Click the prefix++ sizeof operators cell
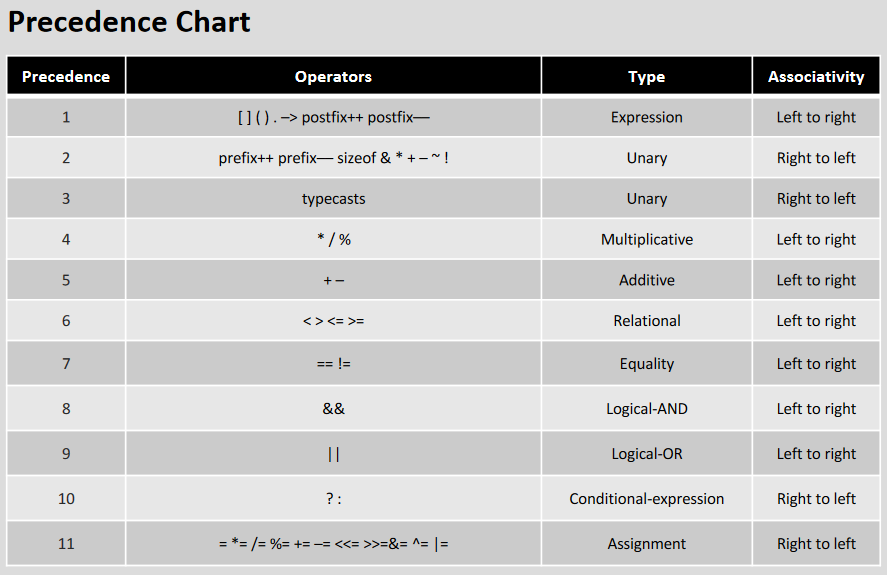This screenshot has height=575, width=887. (333, 158)
